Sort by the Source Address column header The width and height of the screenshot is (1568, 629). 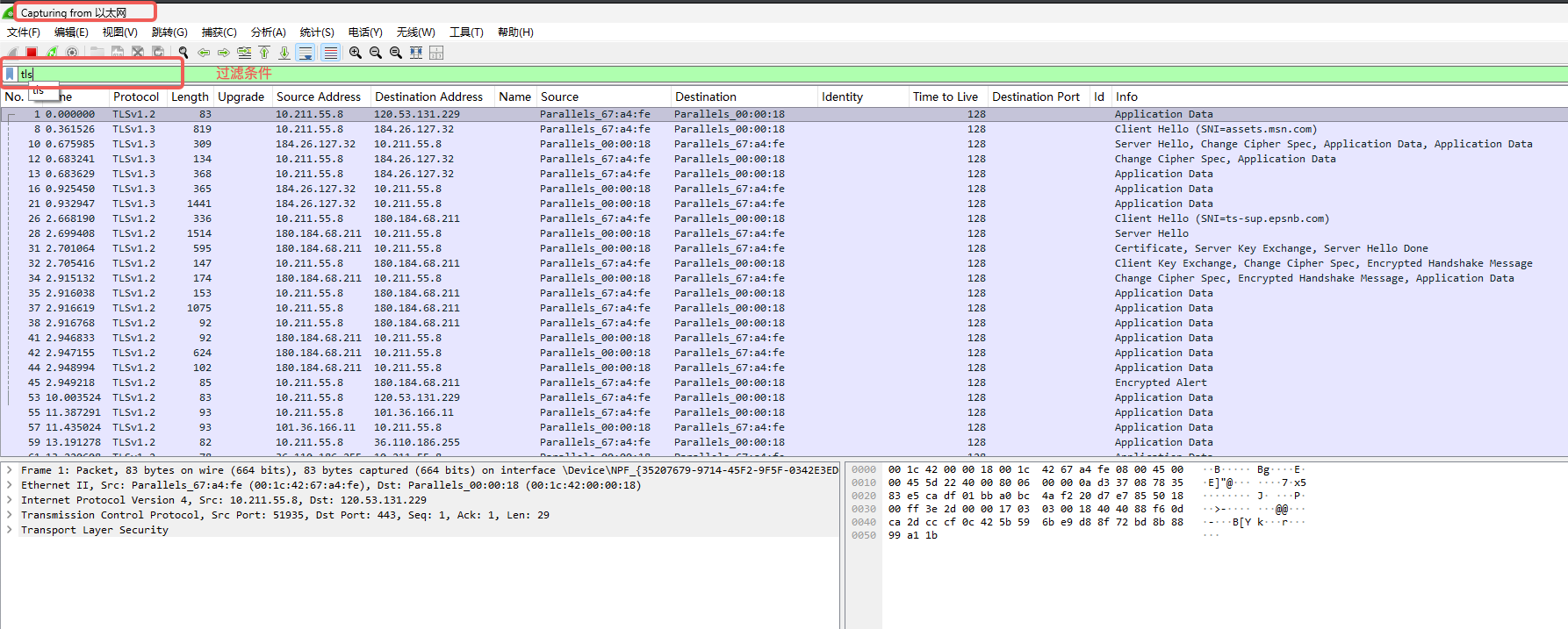pos(319,96)
